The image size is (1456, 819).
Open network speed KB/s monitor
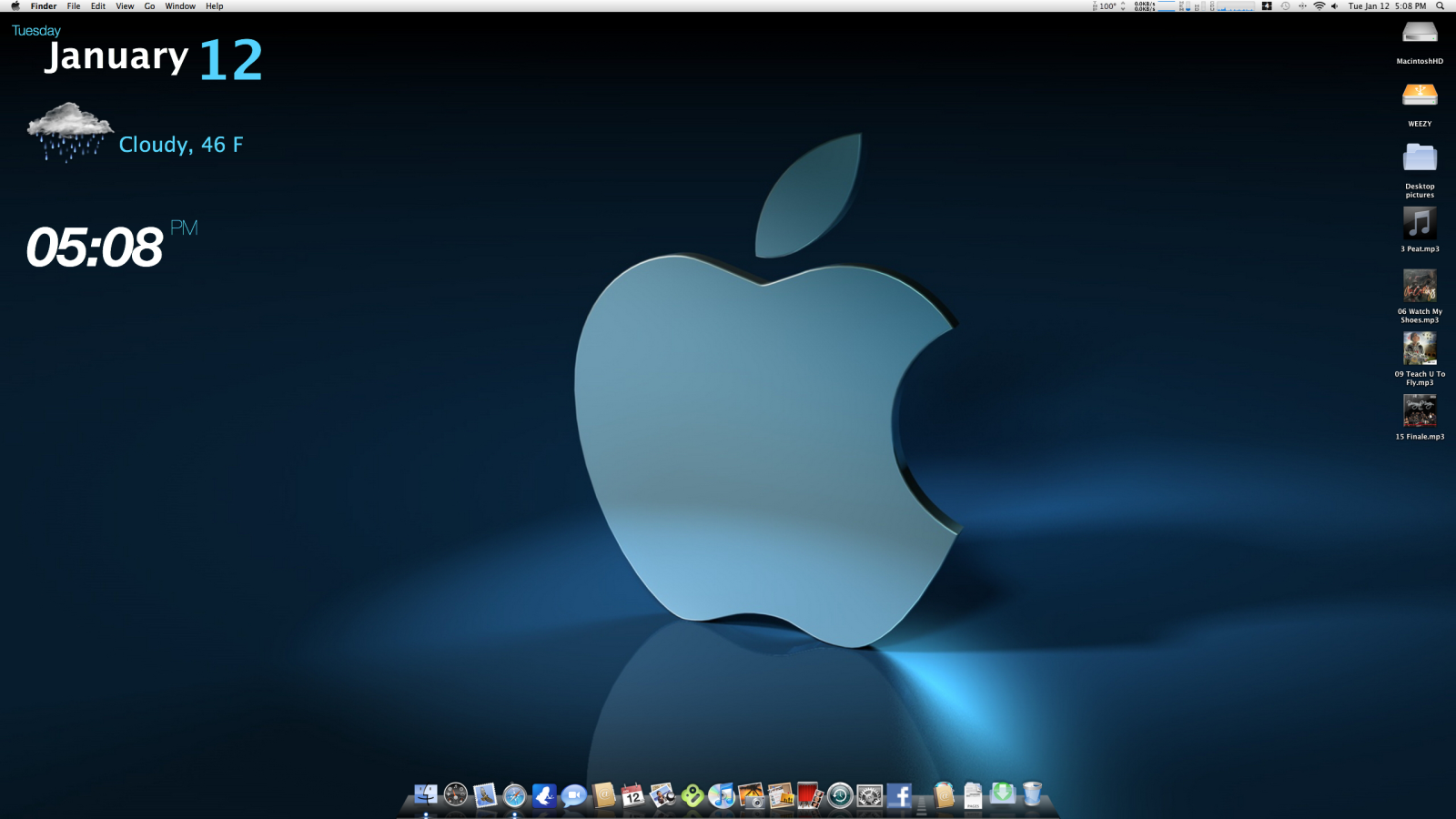point(1156,5)
